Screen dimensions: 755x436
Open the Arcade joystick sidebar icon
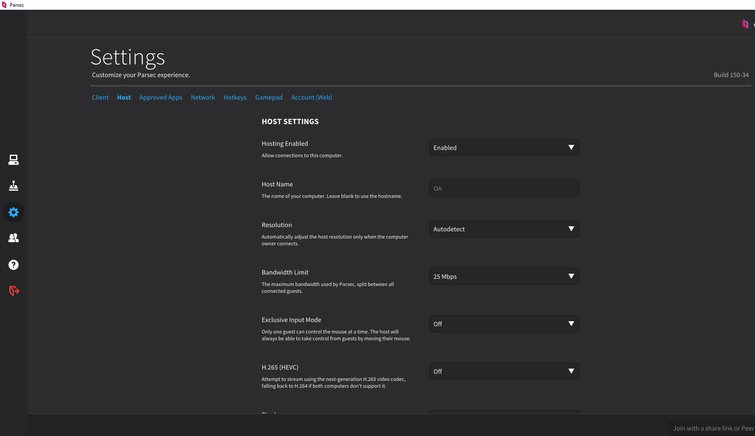(13, 186)
